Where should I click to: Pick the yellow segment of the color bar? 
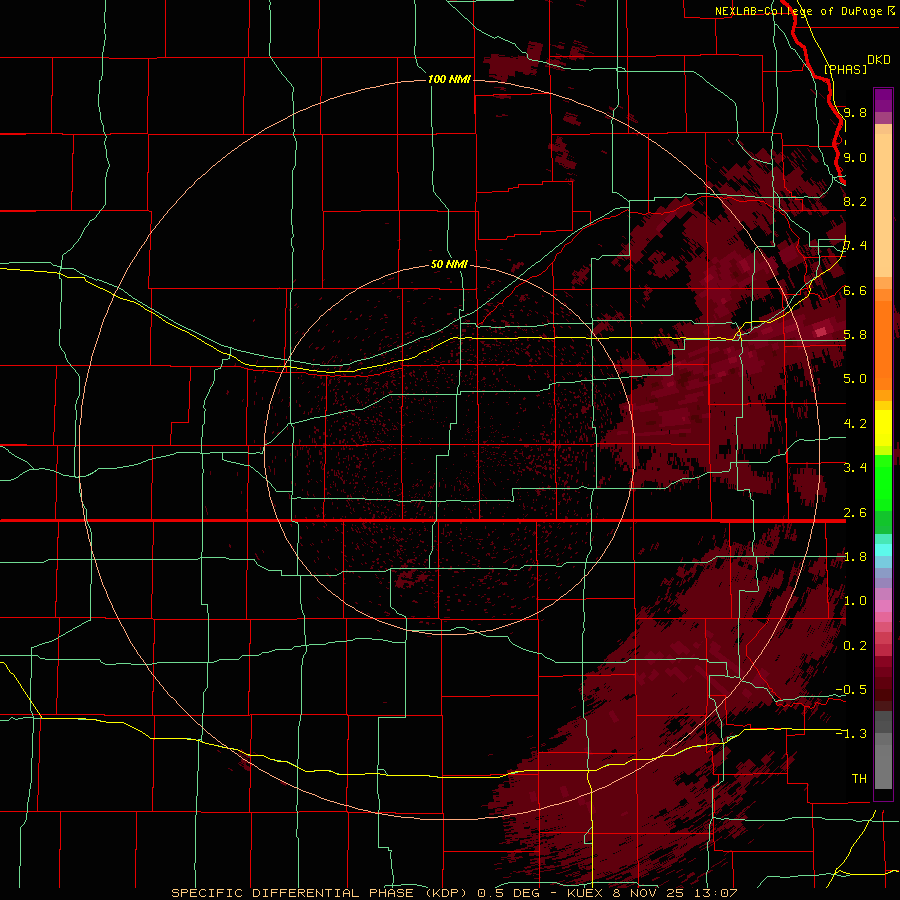(883, 428)
